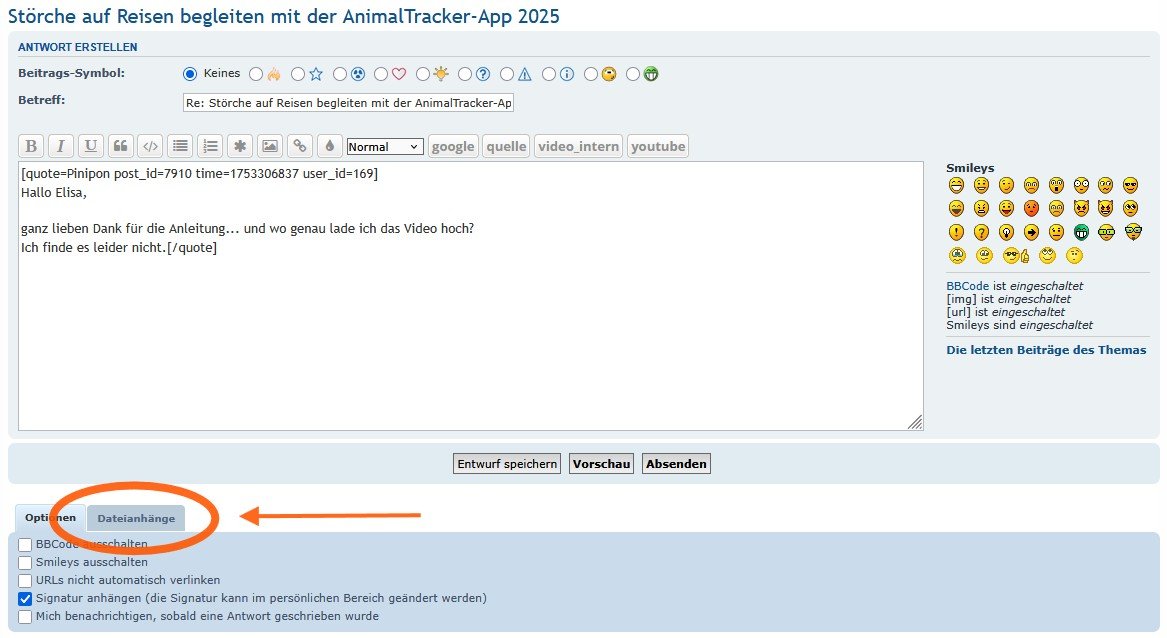Apply italic text formatting
This screenshot has height=638, width=1167.
(x=61, y=146)
